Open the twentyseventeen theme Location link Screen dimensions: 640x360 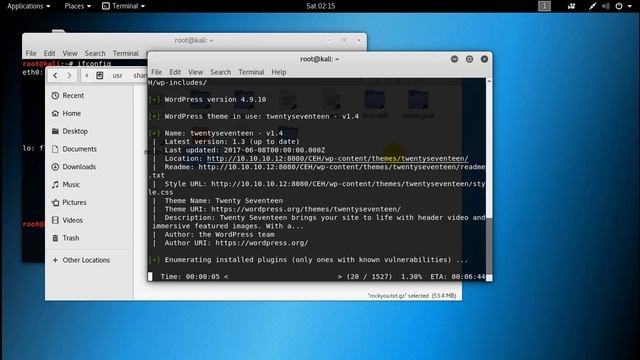337,158
